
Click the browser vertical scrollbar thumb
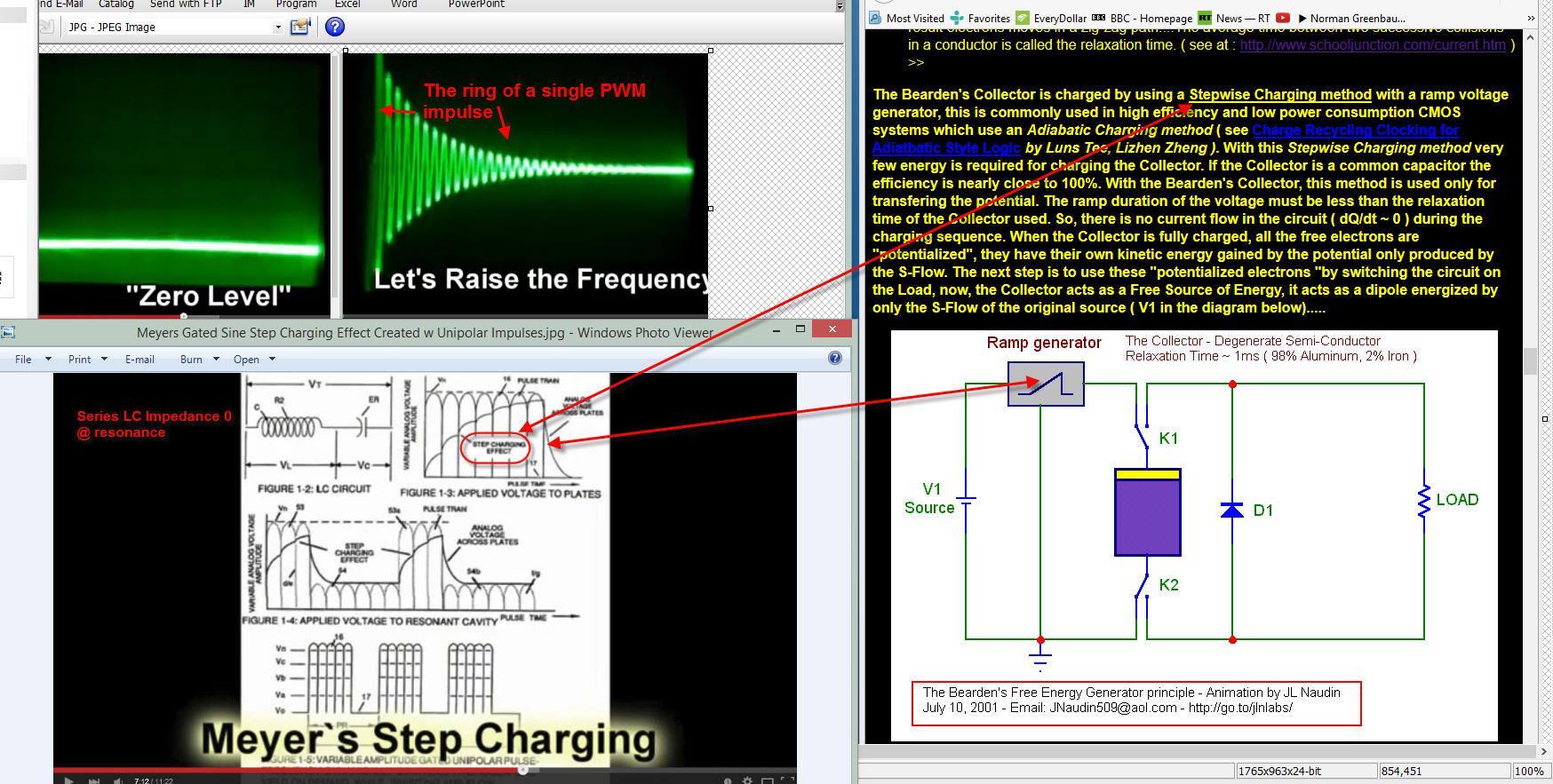[1530, 361]
